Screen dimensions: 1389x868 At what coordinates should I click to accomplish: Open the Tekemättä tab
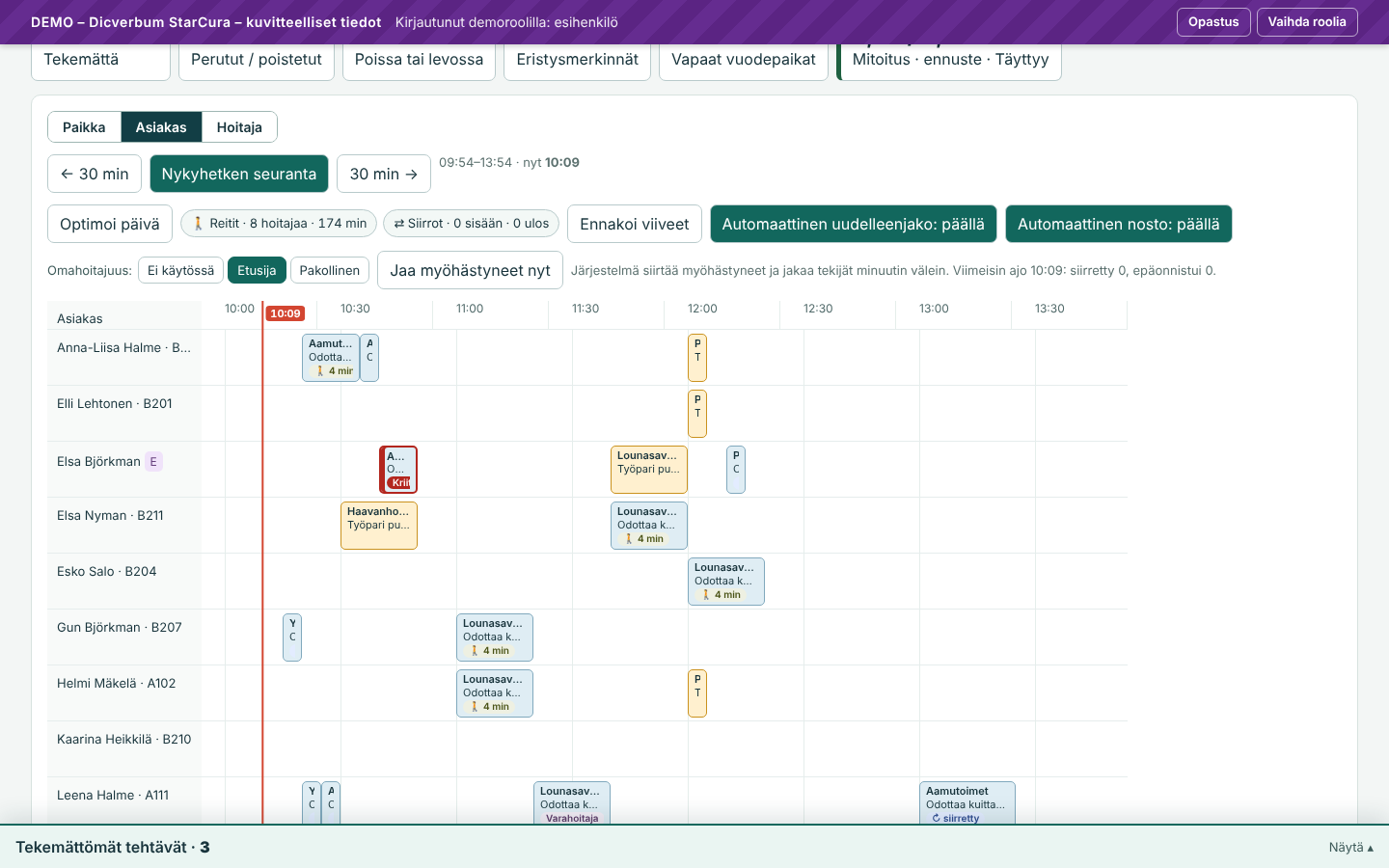[x=100, y=60]
